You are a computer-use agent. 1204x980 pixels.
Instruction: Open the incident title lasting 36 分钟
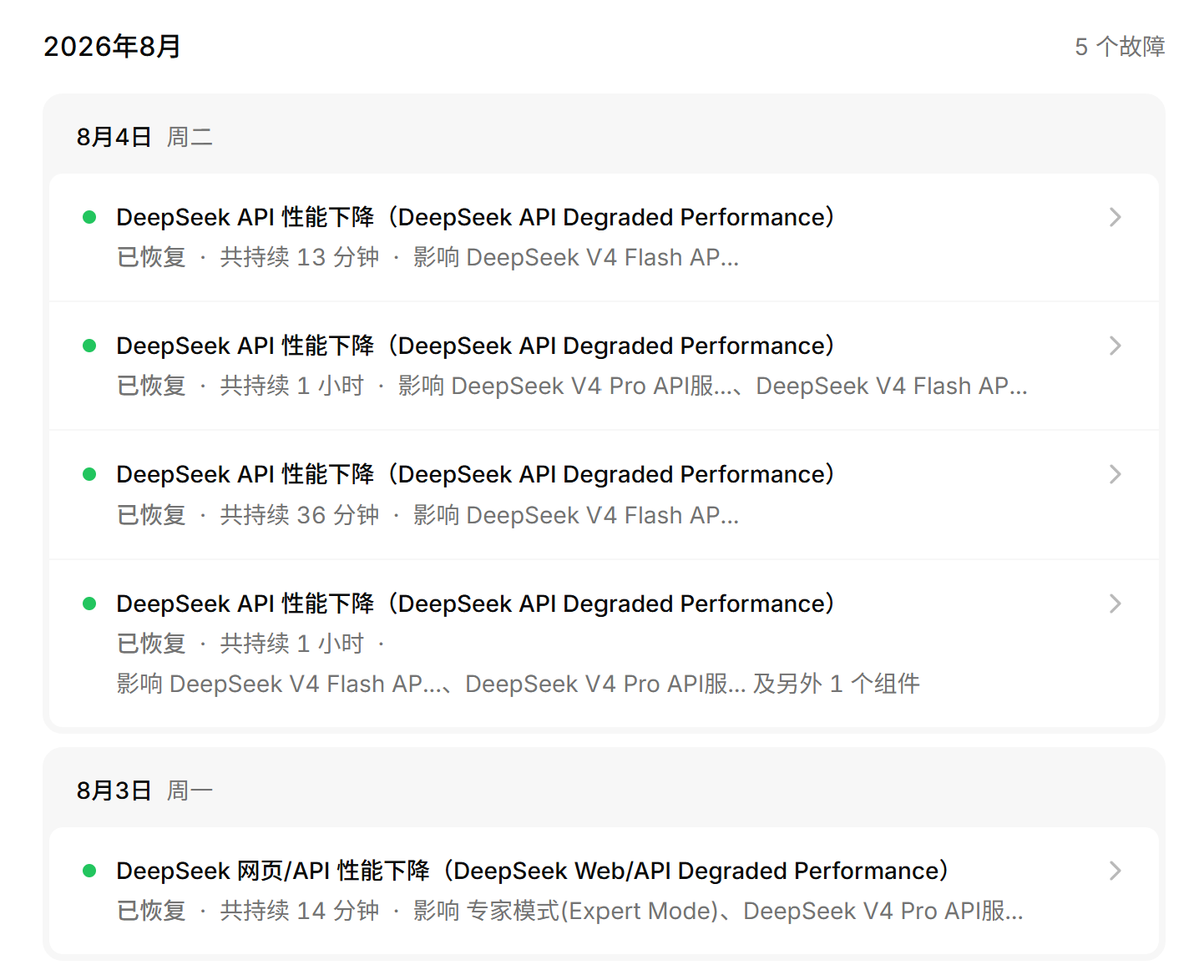click(x=475, y=474)
